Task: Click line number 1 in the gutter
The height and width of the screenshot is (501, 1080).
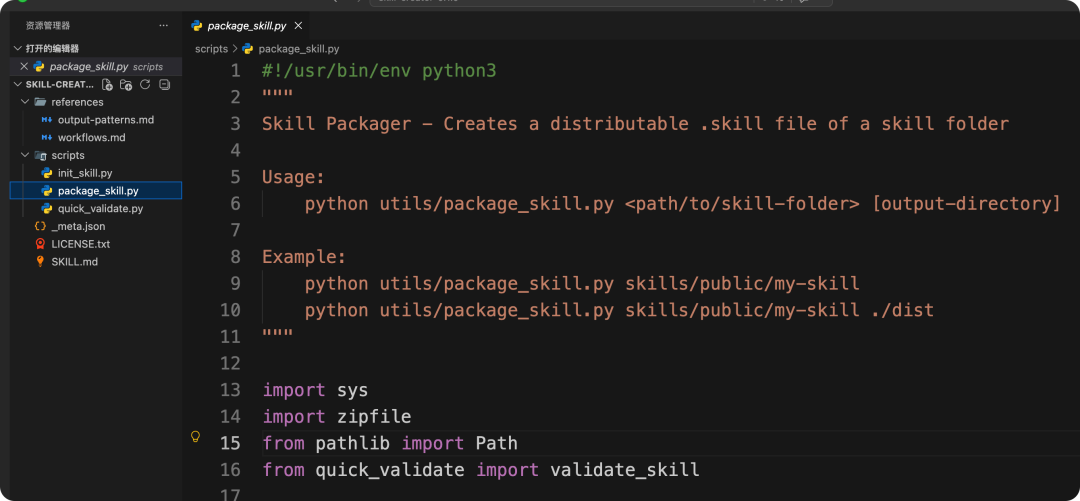Action: point(236,71)
